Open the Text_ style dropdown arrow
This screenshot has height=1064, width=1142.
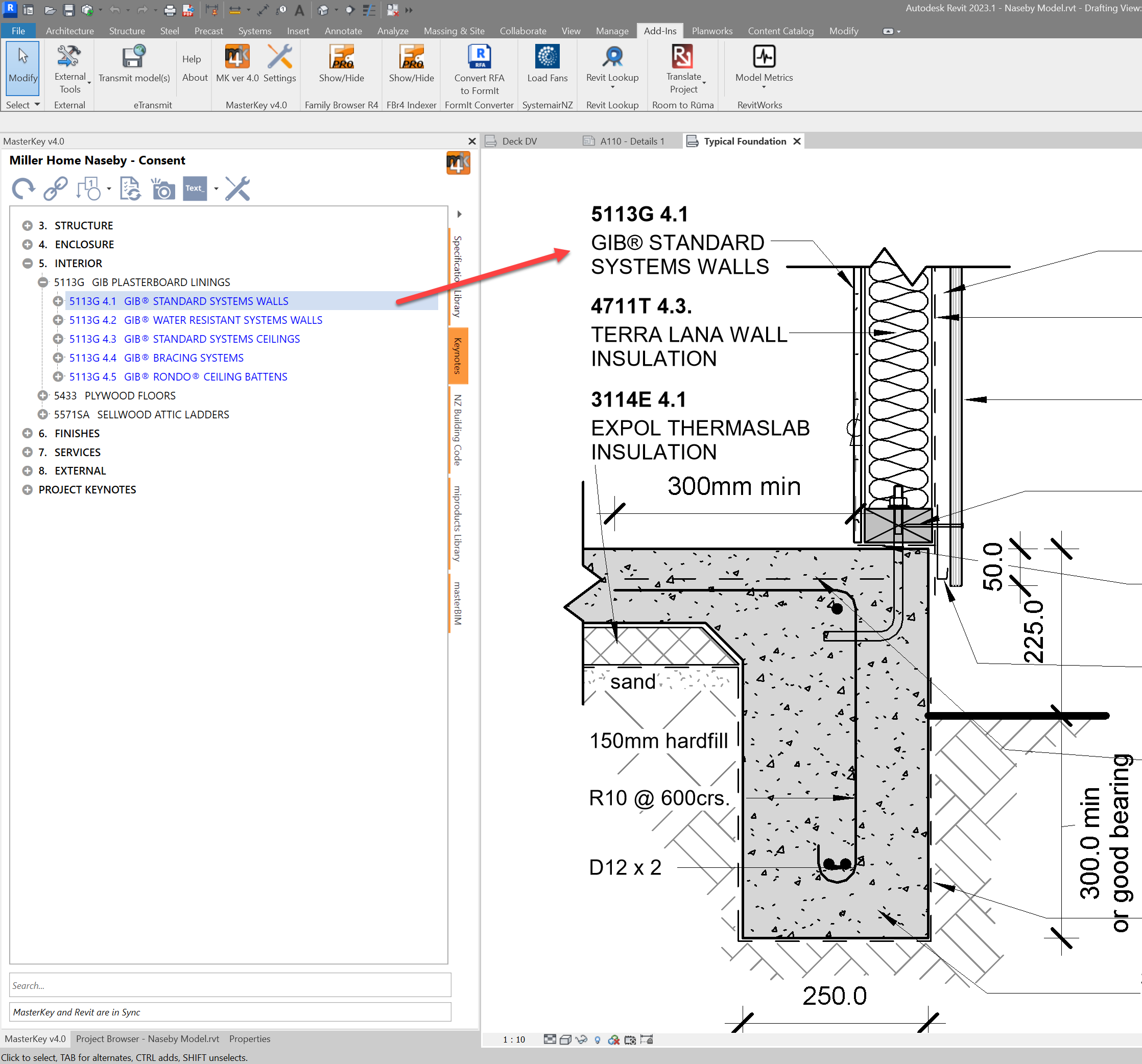click(216, 188)
